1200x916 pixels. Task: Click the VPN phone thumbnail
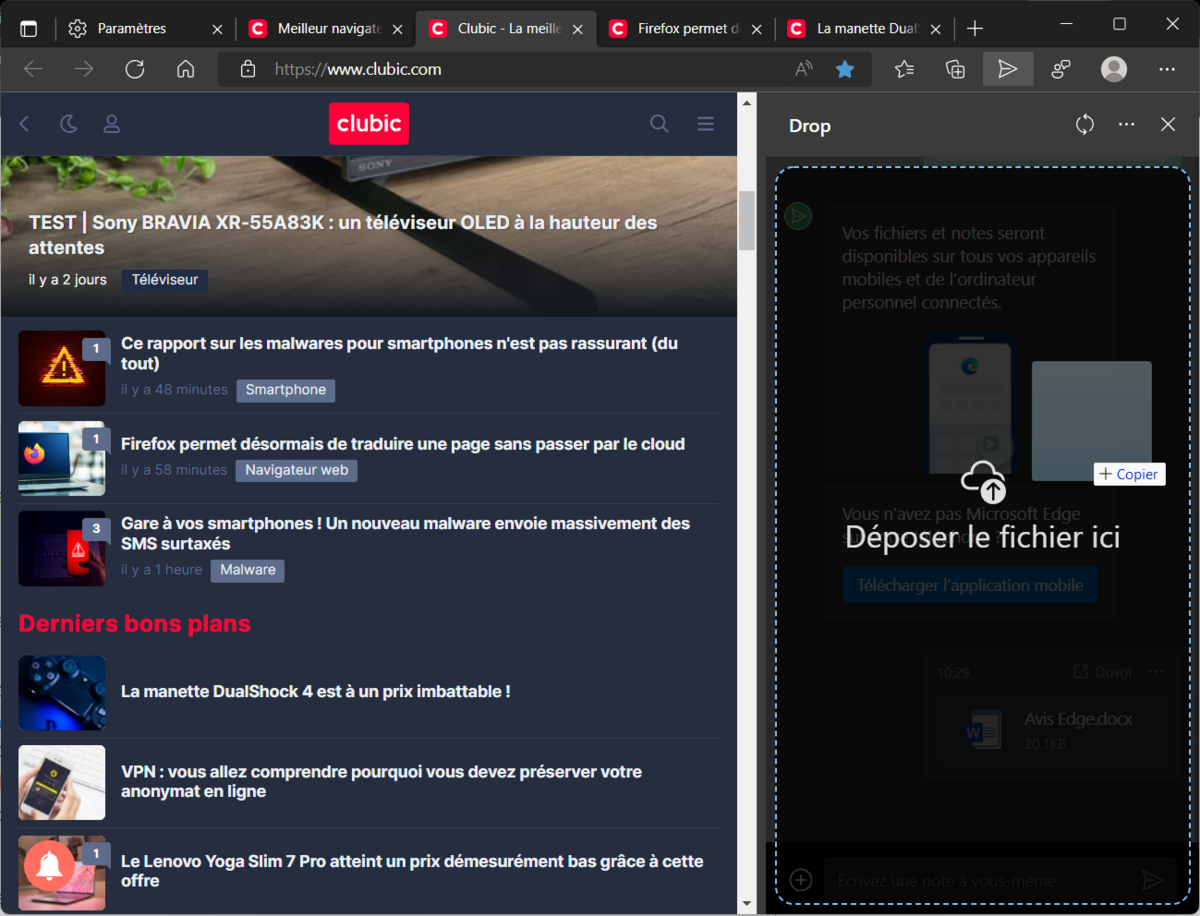[62, 782]
